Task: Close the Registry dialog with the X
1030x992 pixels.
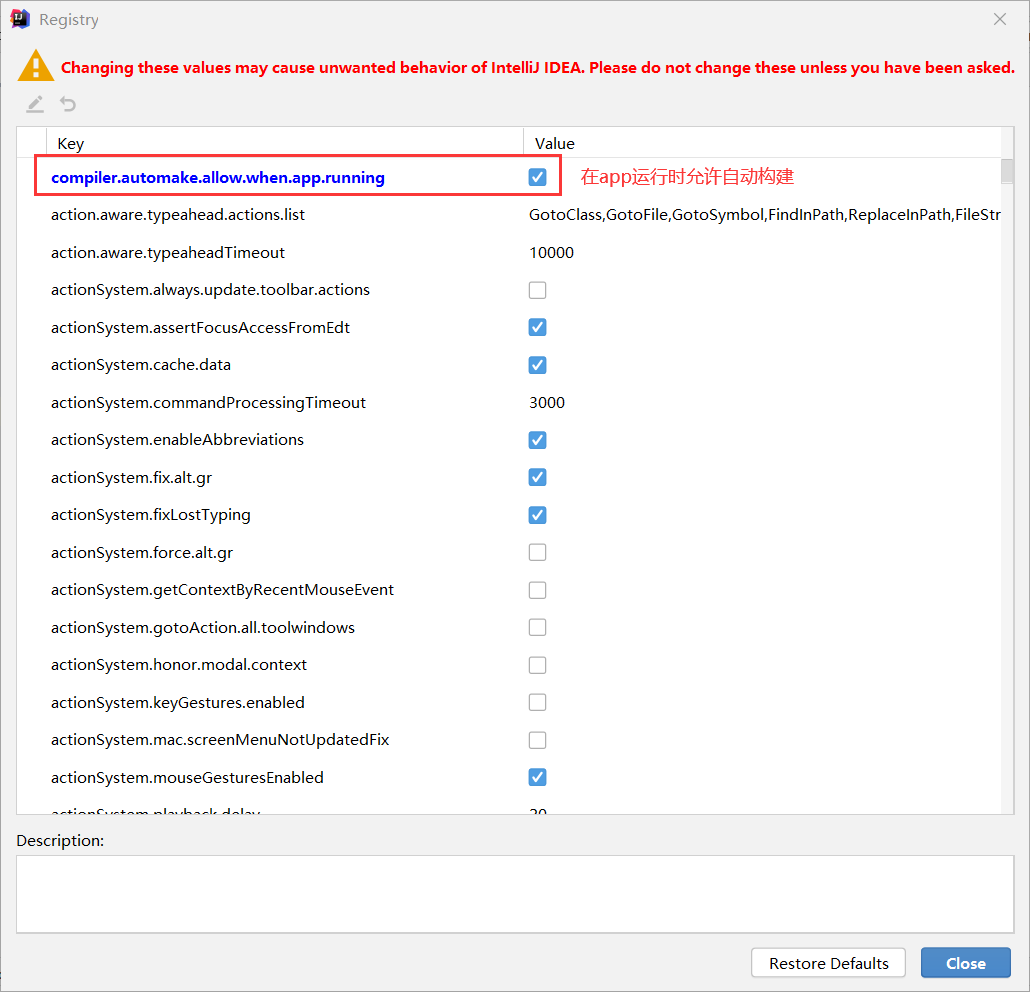Action: coord(1000,19)
